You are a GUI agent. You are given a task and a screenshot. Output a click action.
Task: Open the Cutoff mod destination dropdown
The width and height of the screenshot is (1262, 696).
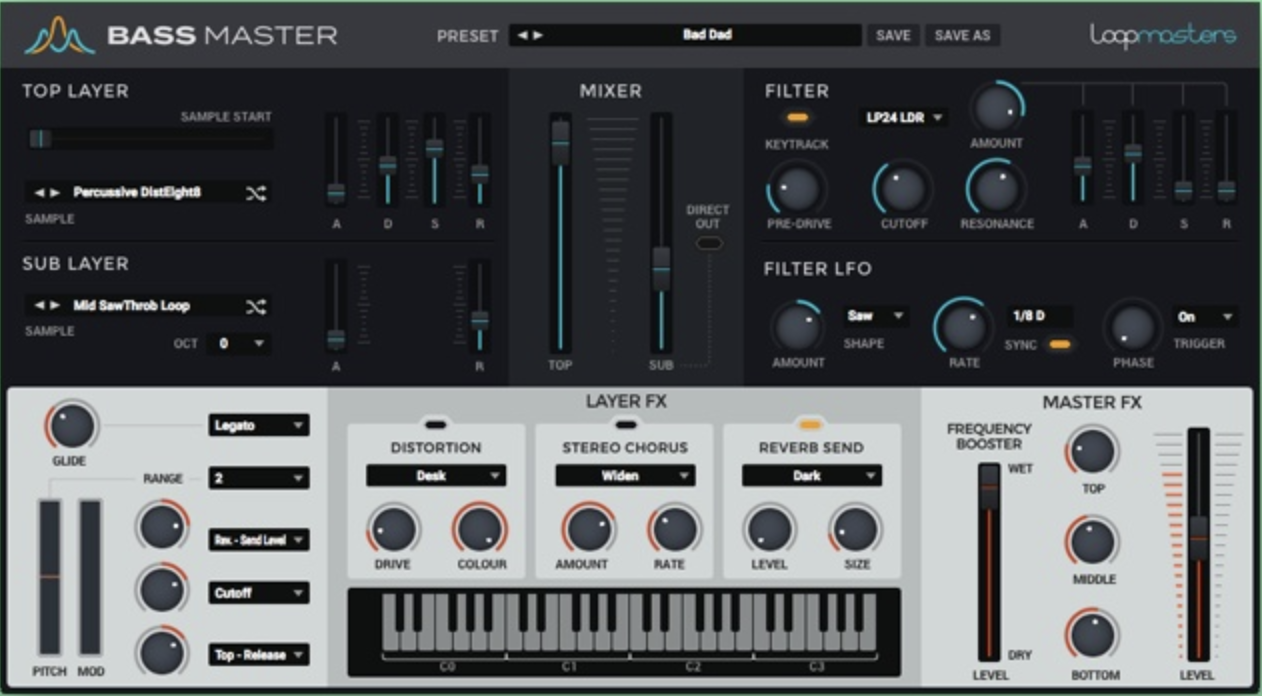coord(259,593)
